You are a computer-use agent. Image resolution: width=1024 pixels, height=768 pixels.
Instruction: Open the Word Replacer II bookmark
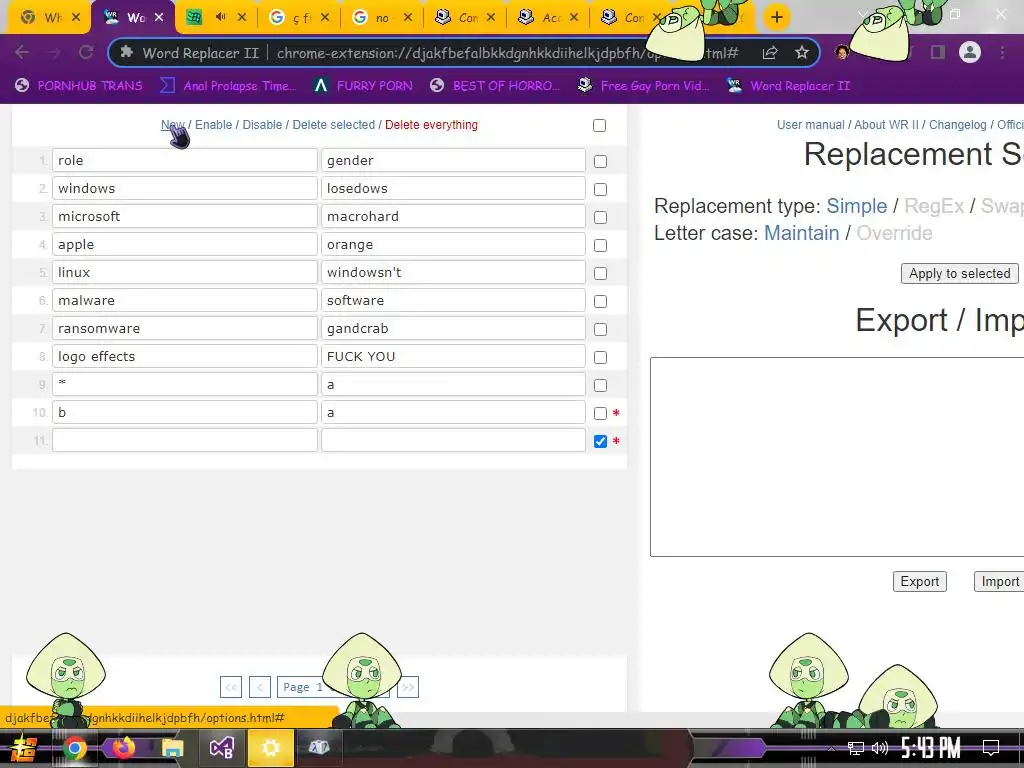[789, 86]
